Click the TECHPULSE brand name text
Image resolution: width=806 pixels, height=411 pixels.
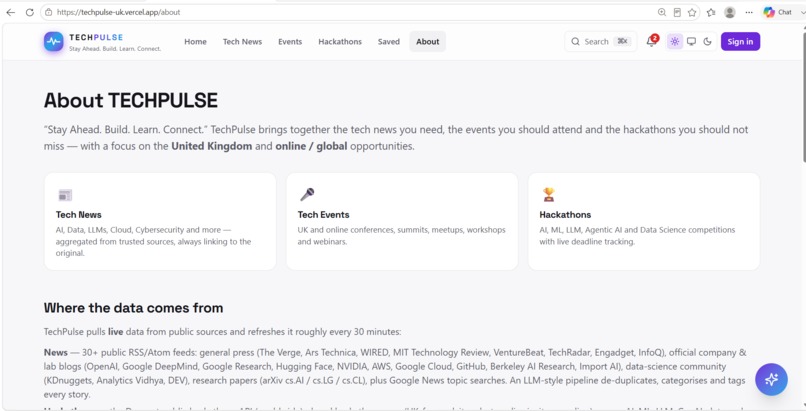tap(96, 37)
